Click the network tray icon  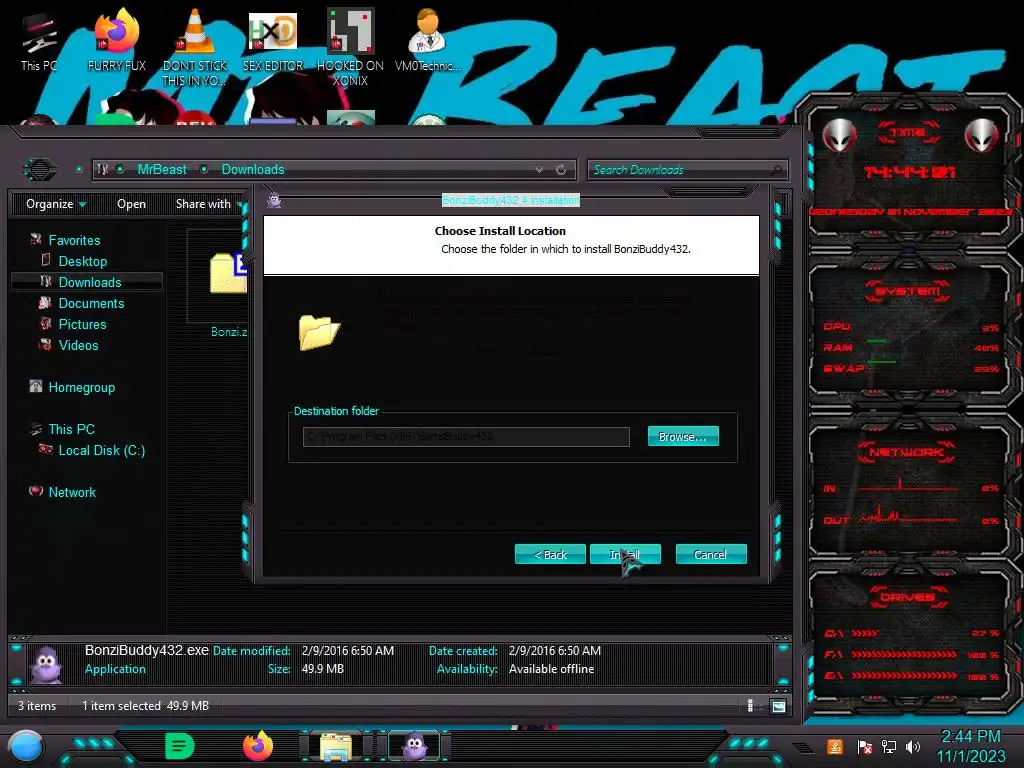889,746
